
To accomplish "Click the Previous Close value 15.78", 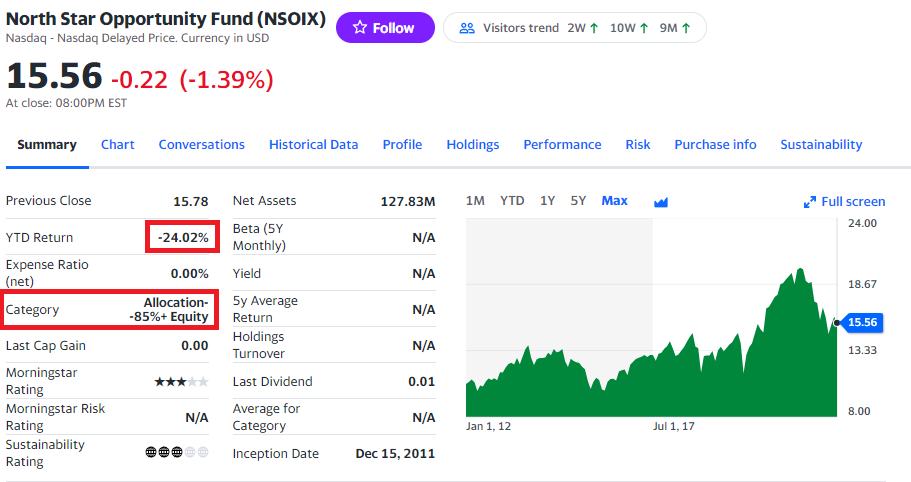I will pos(191,202).
